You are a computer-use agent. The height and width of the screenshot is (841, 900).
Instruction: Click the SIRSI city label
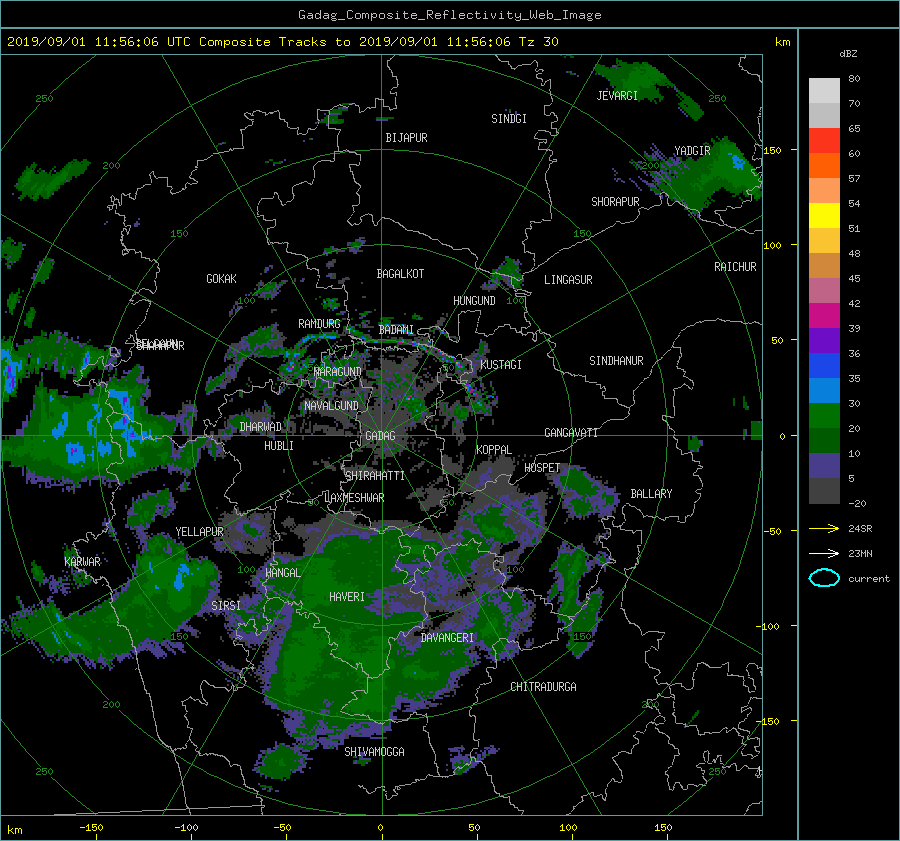point(226,606)
